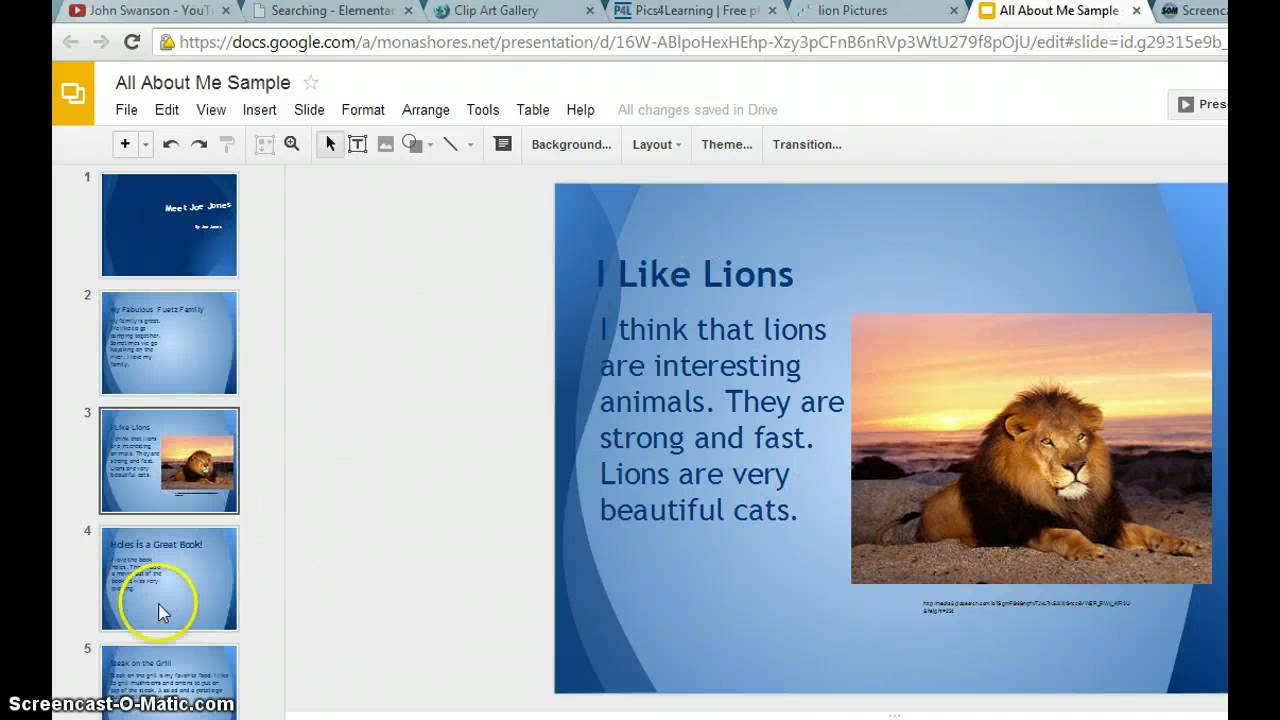
Task: Open the Layout dropdown
Action: [x=657, y=145]
